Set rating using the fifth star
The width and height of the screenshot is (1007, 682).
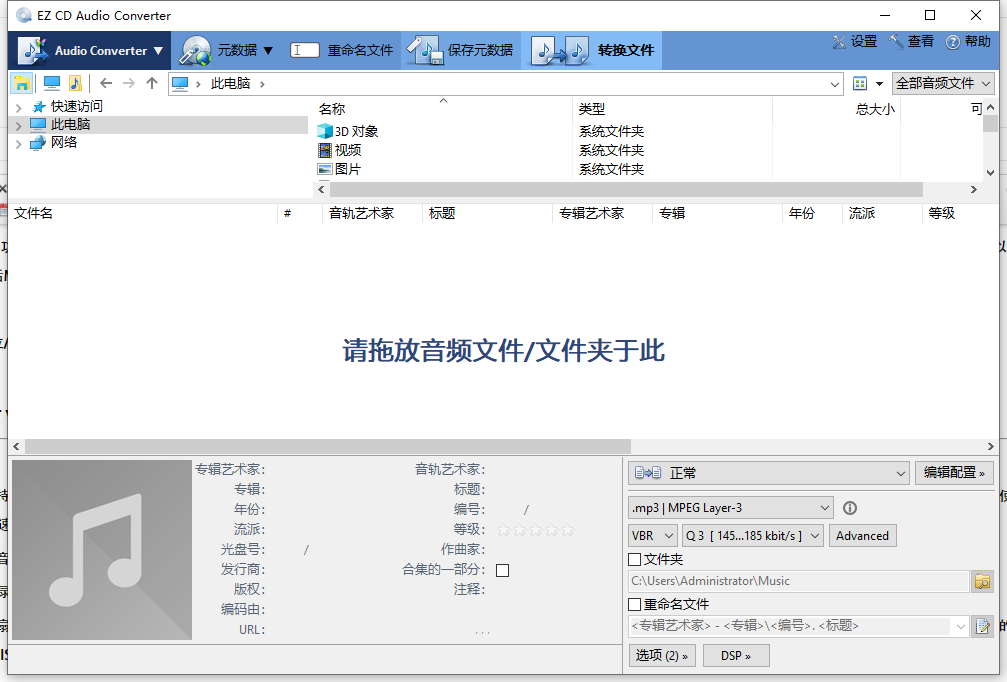568,530
